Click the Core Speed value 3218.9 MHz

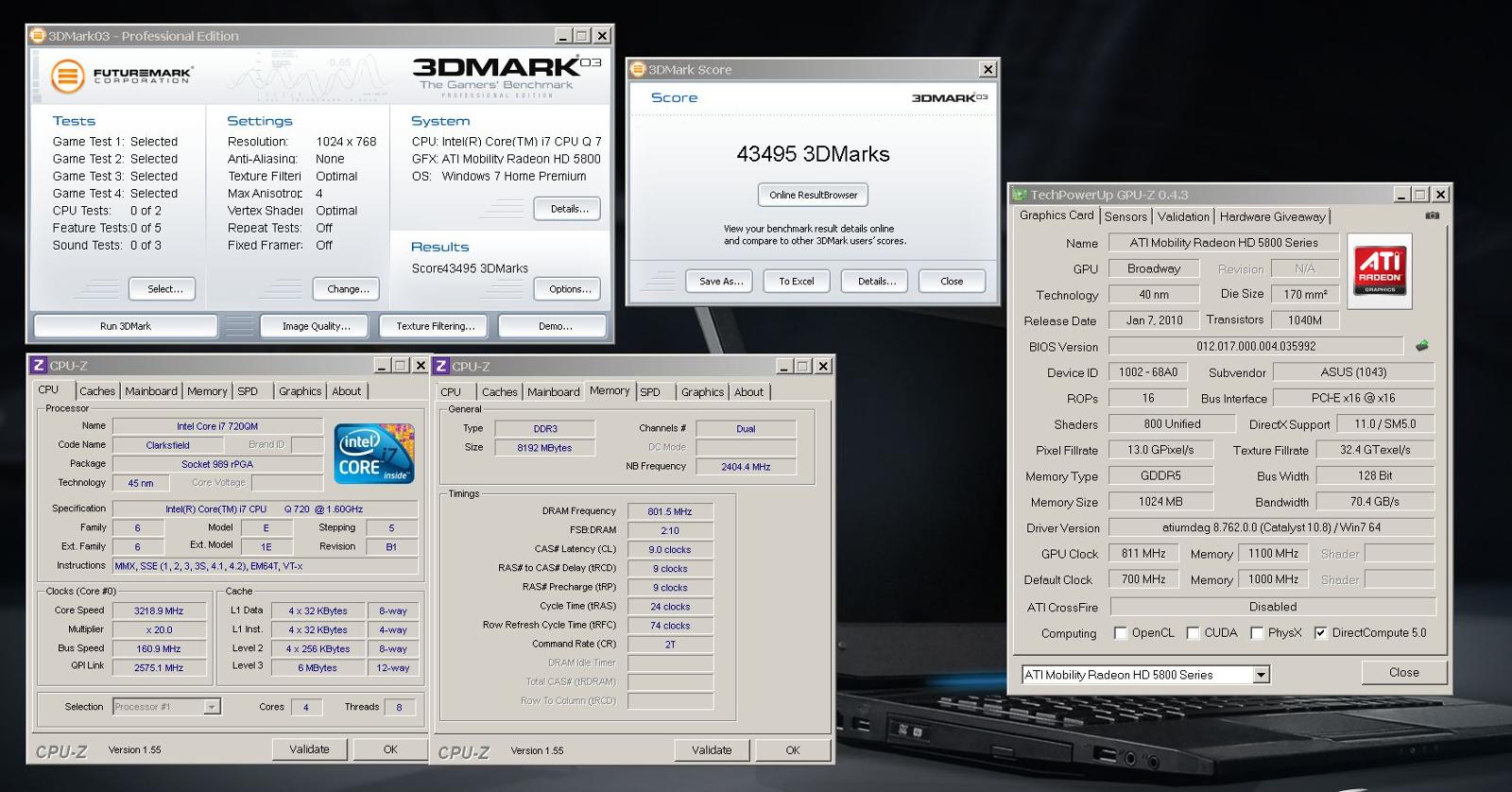click(159, 611)
